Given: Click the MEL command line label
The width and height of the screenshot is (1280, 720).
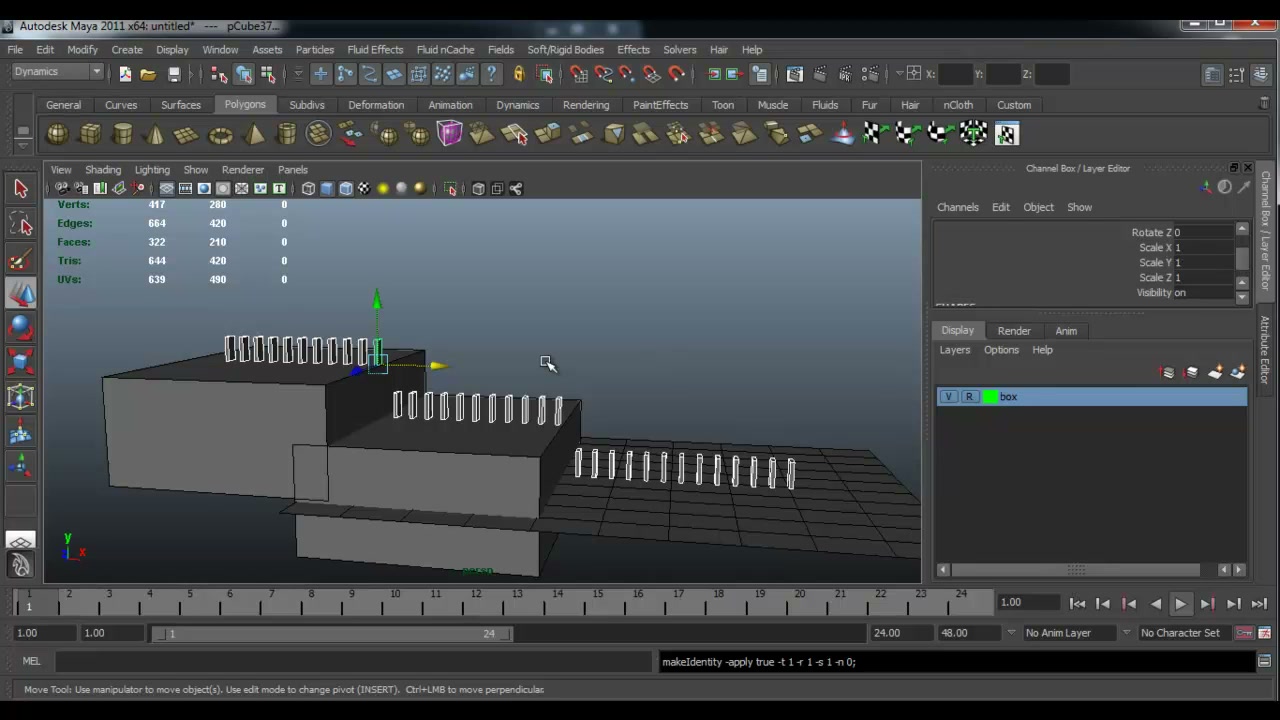Looking at the screenshot, I should (x=31, y=661).
